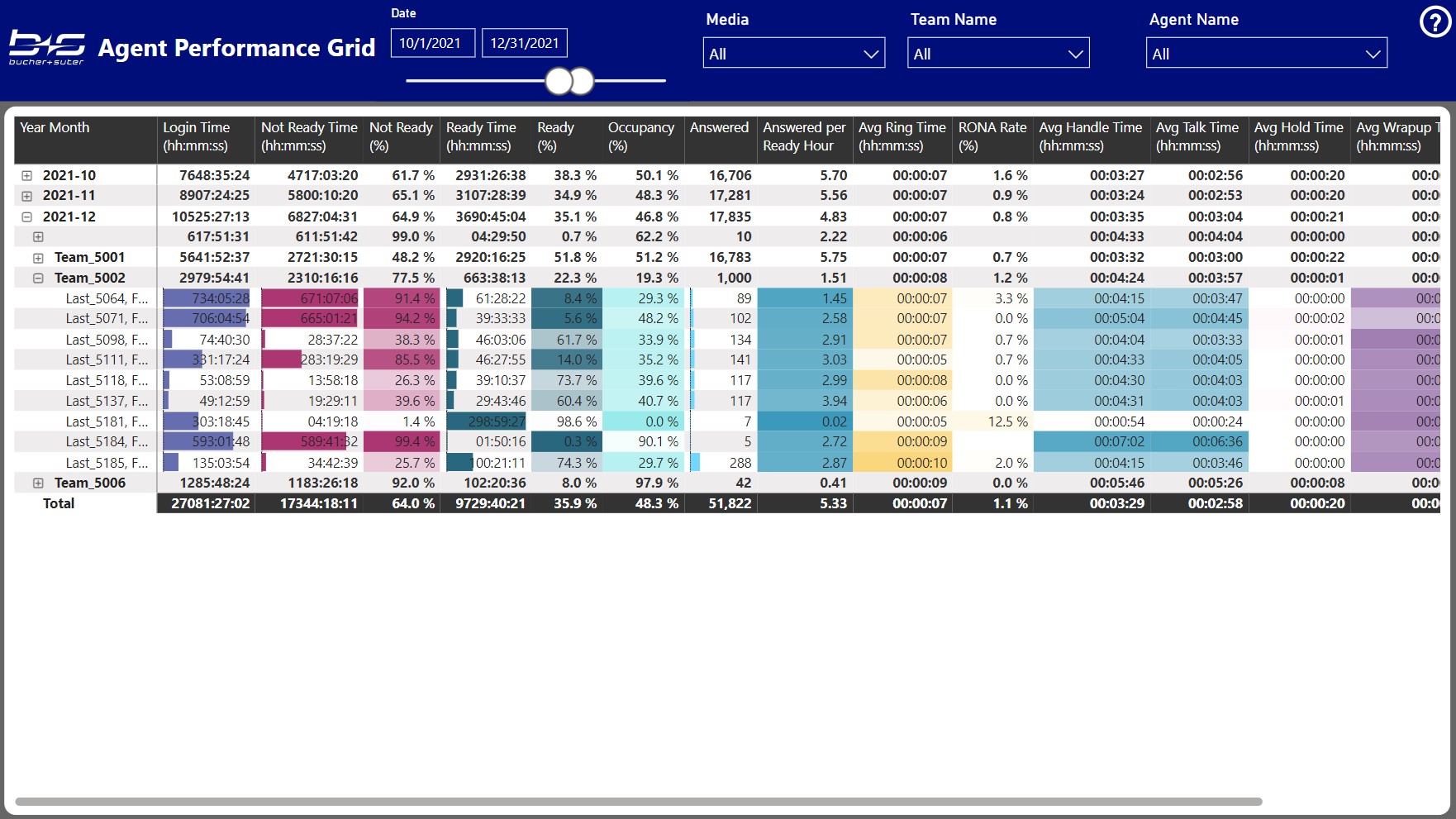The width and height of the screenshot is (1456, 819).
Task: Select agent row Last_5184
Action: coord(107,441)
